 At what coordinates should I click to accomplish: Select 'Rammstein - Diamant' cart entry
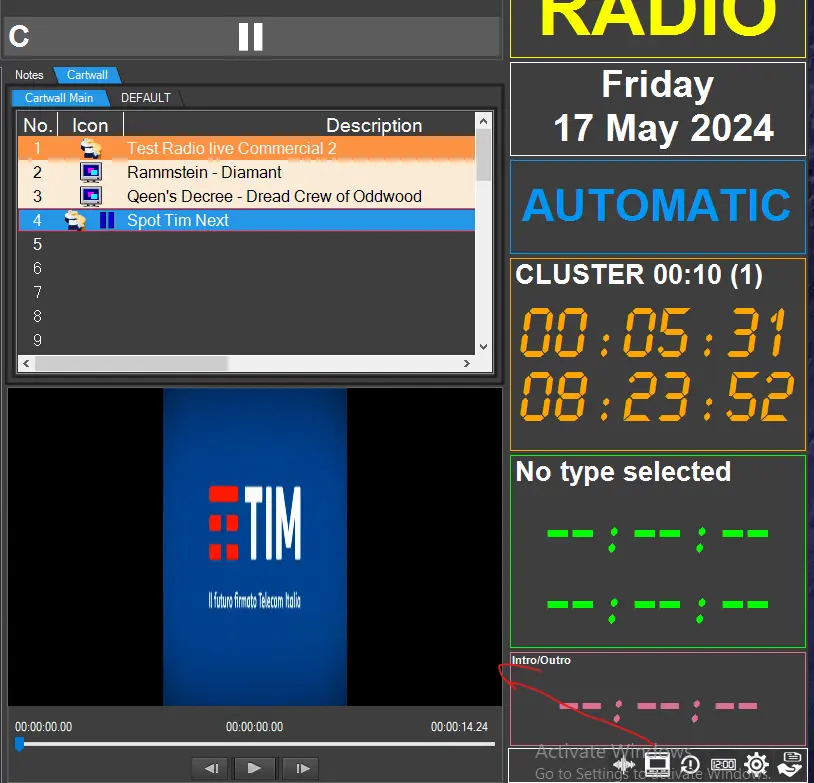pyautogui.click(x=247, y=172)
